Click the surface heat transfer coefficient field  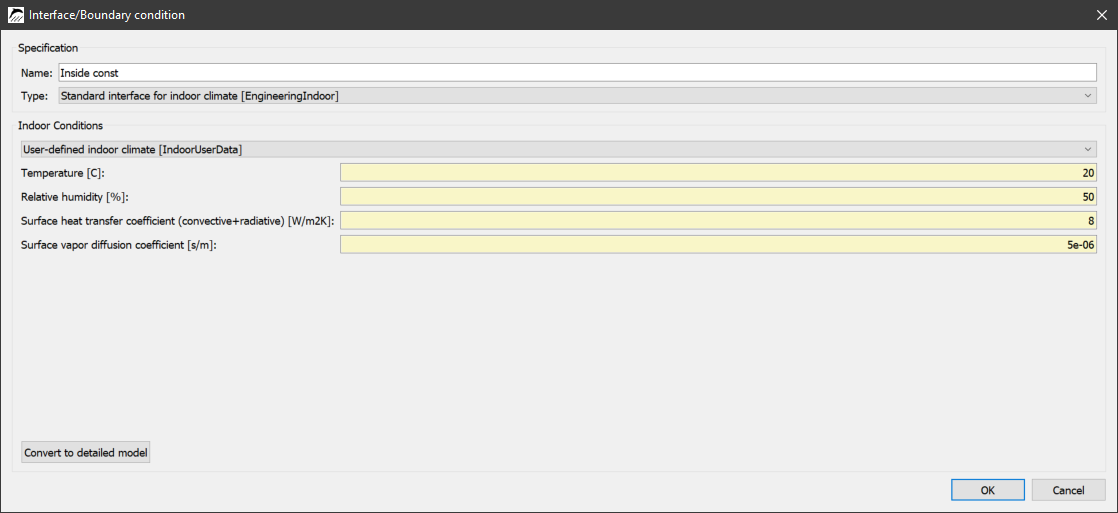click(718, 221)
